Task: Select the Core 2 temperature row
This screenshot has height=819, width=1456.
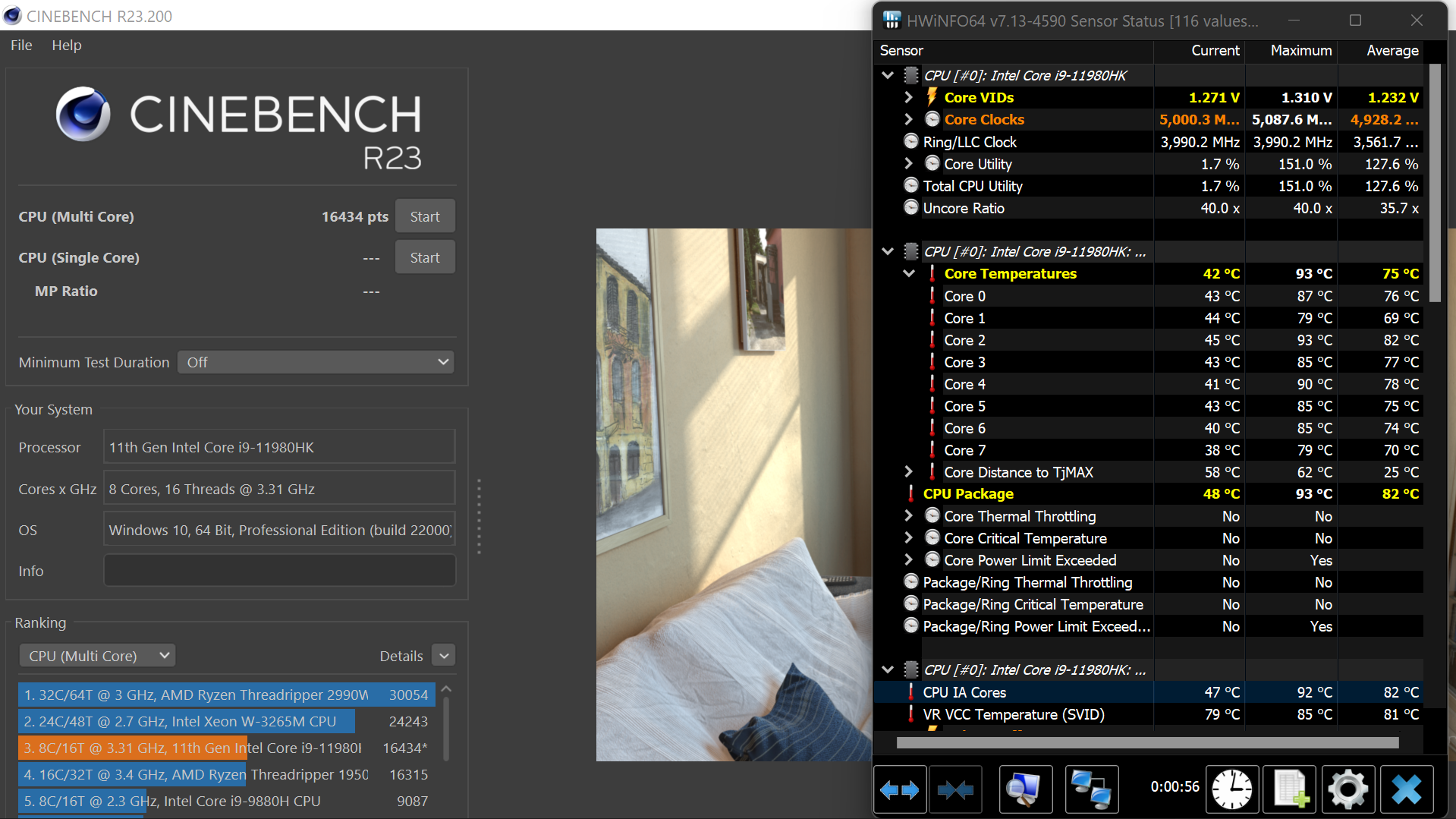Action: click(1149, 339)
